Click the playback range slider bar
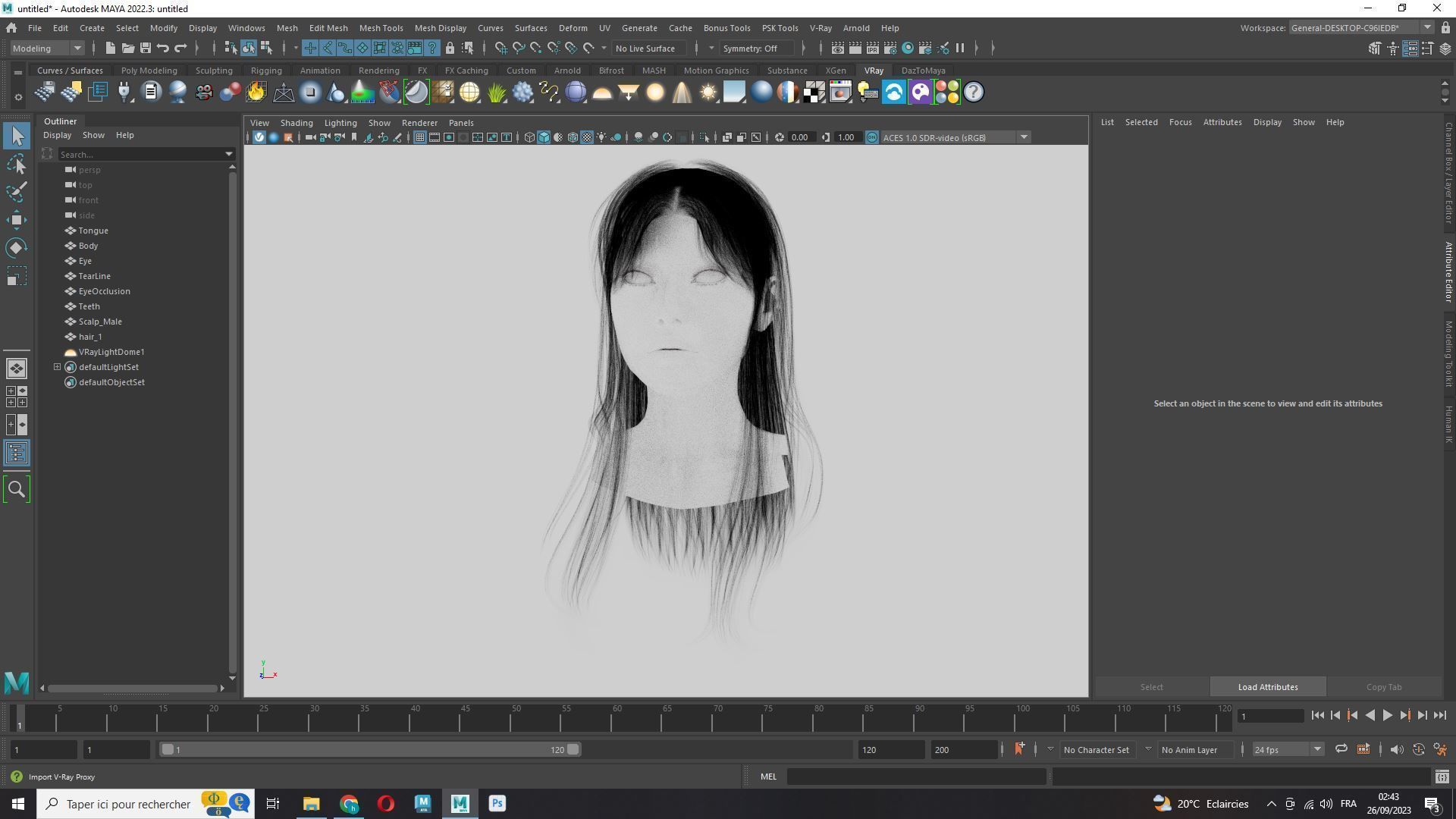 (370, 749)
